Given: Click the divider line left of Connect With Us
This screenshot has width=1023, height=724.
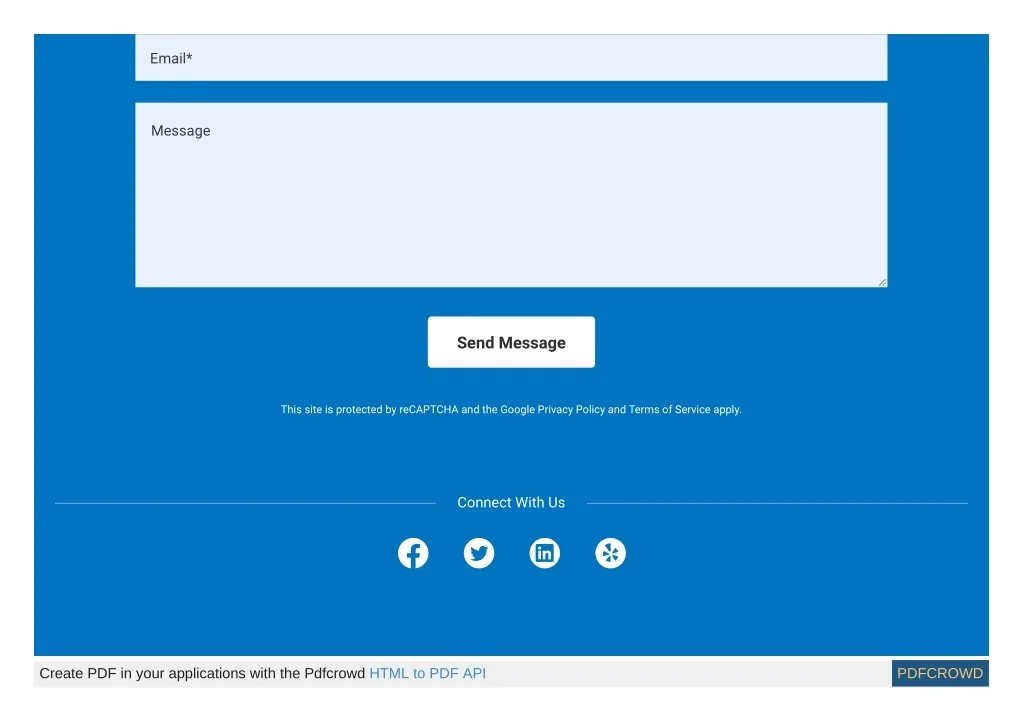Looking at the screenshot, I should [245, 503].
